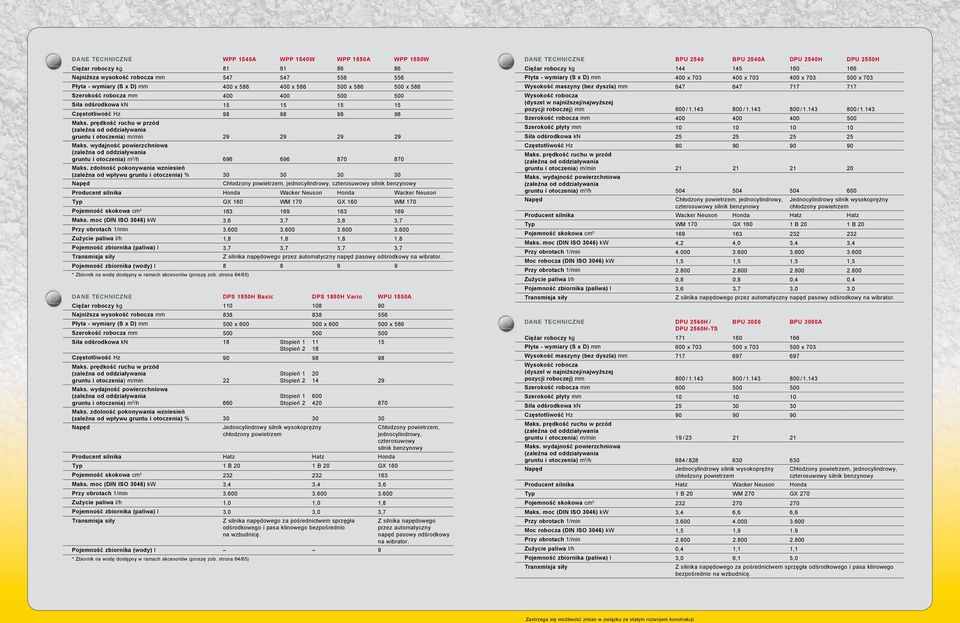Screen dimensions: 960x623
Task: Click 'DANE TECHNICZNE' heading of the BPU 2540 table
Action: pyautogui.click(x=554, y=59)
